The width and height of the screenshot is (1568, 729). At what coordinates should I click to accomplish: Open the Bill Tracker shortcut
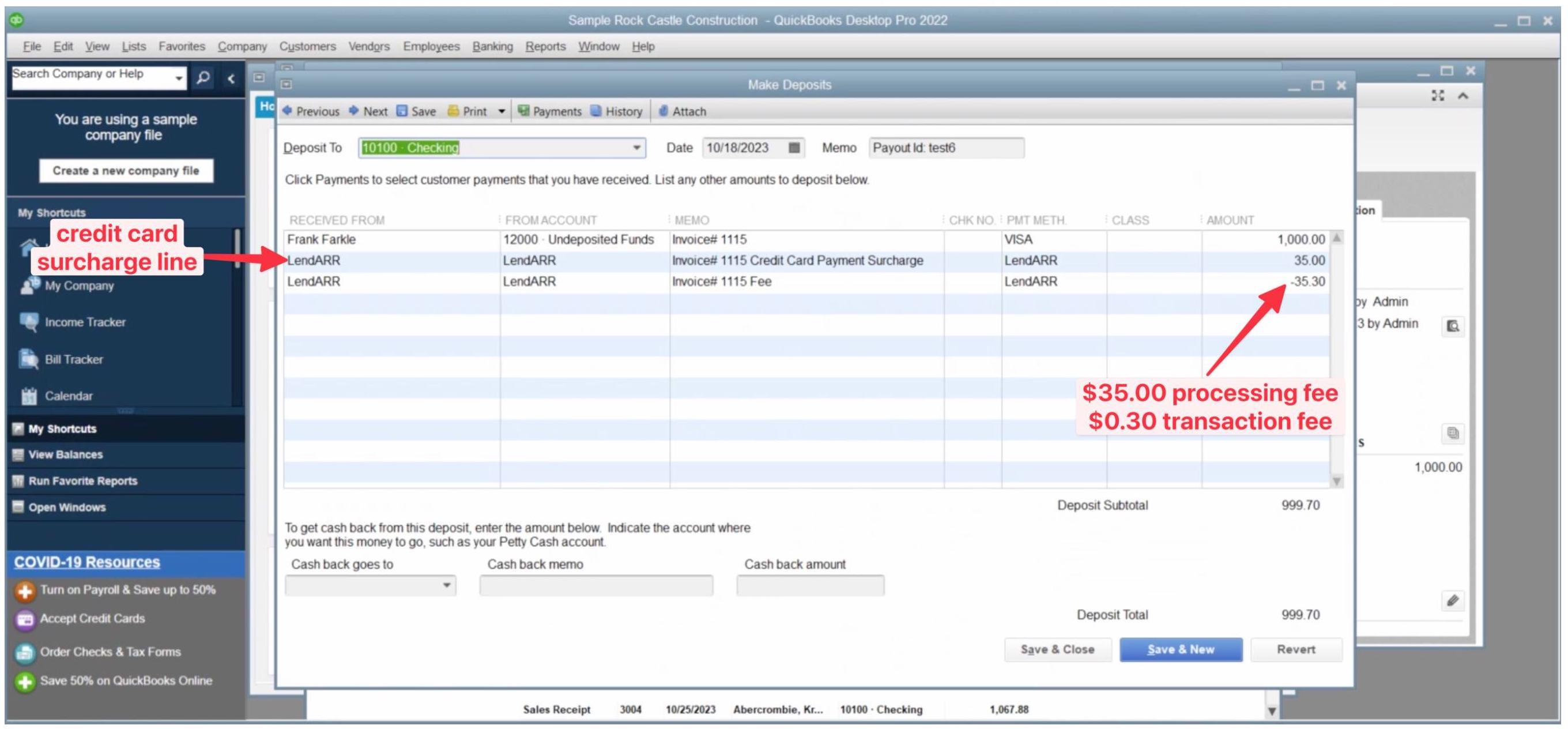[x=74, y=359]
